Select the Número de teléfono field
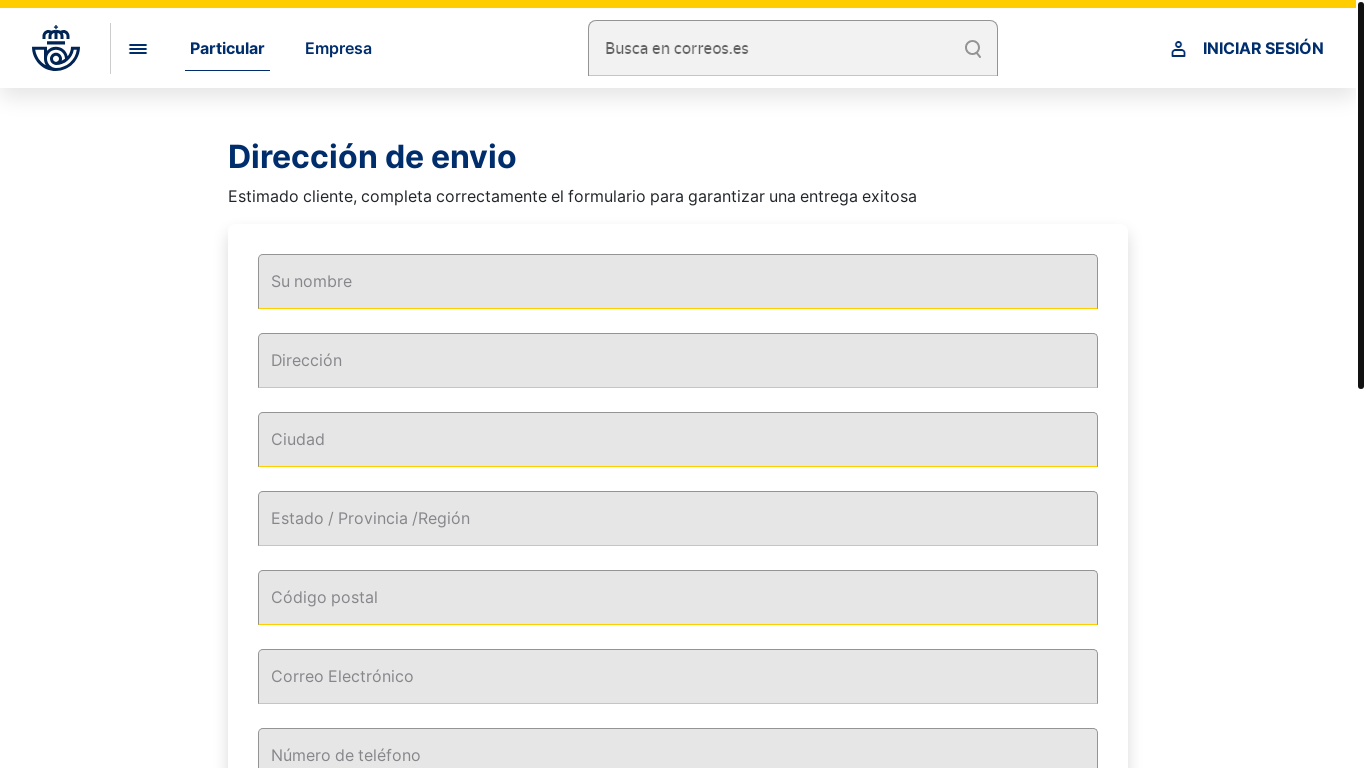Screen dimensions: 1366x768 678,748
